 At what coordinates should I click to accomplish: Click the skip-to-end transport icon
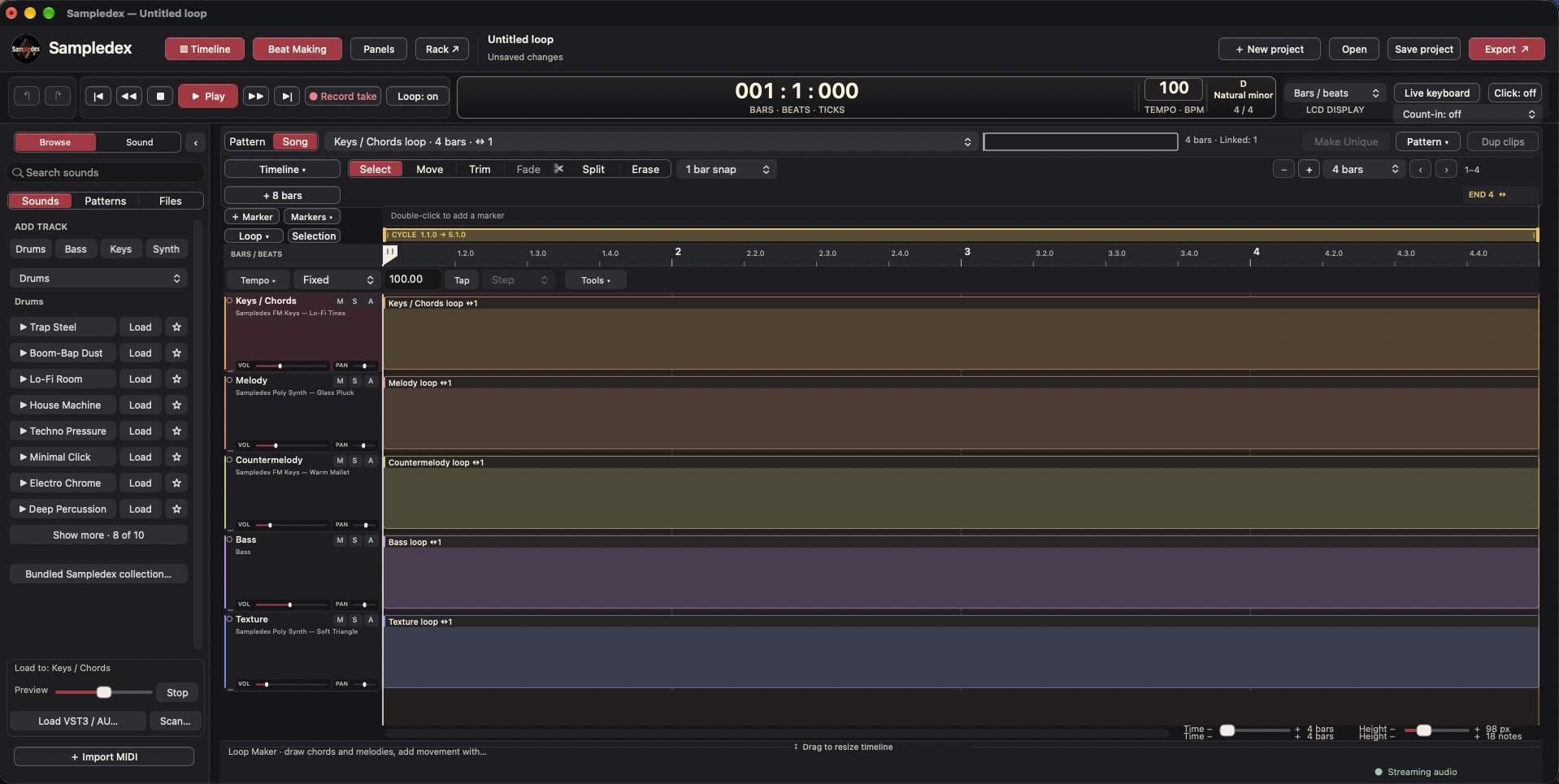(287, 96)
